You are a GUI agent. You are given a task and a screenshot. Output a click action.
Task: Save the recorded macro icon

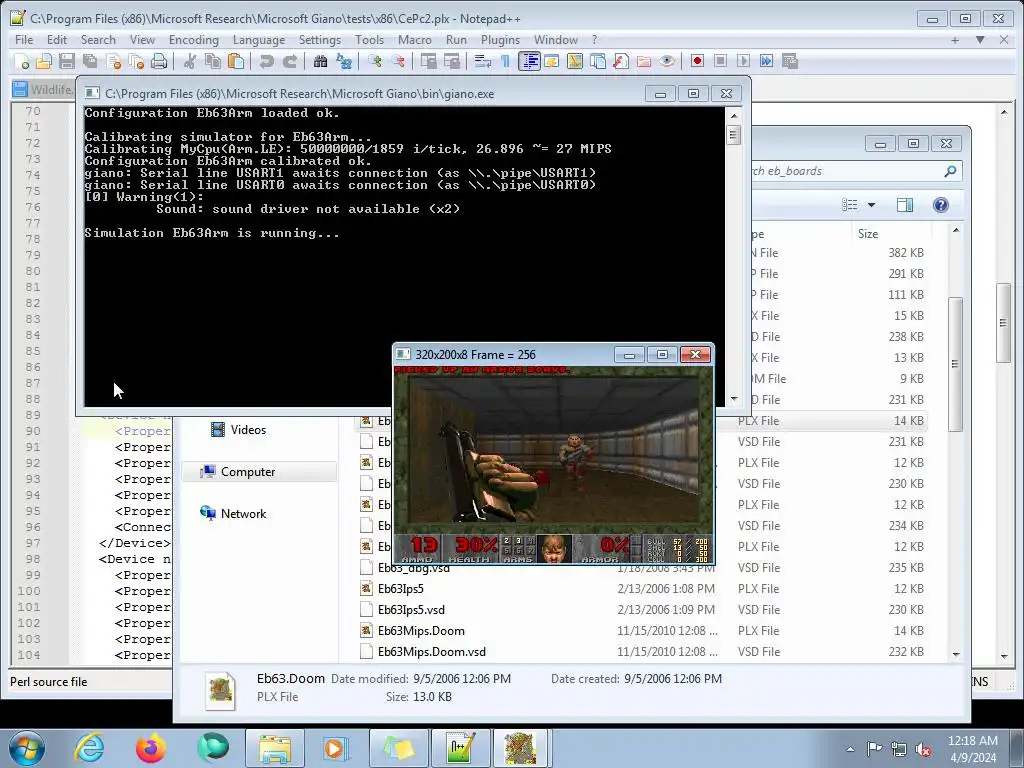point(790,61)
